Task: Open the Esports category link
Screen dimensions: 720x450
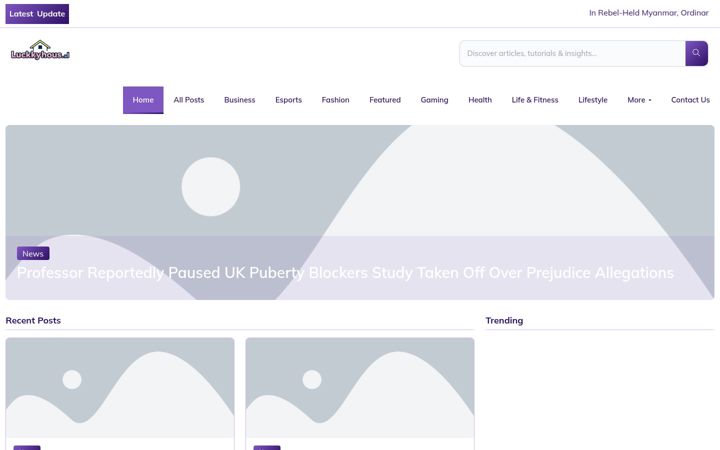Action: point(288,100)
